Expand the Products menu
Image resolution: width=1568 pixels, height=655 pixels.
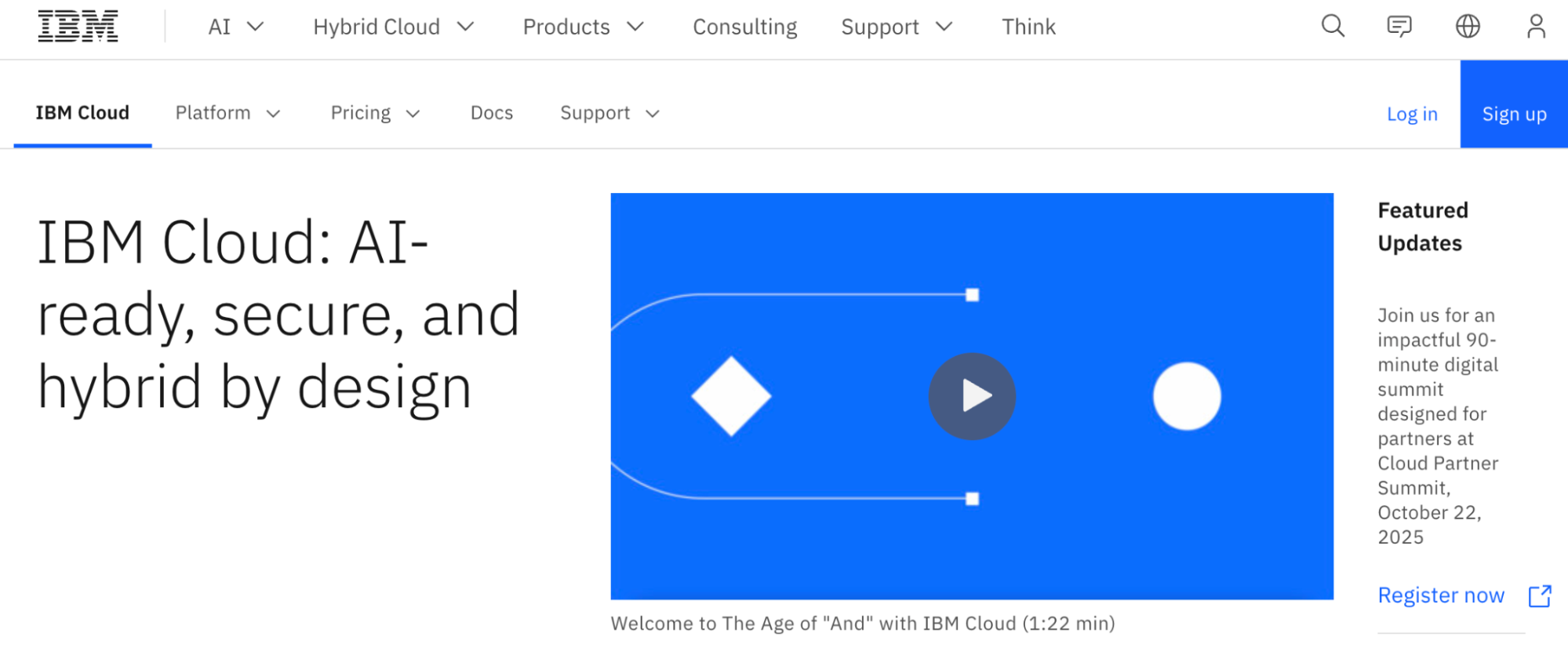tap(583, 27)
